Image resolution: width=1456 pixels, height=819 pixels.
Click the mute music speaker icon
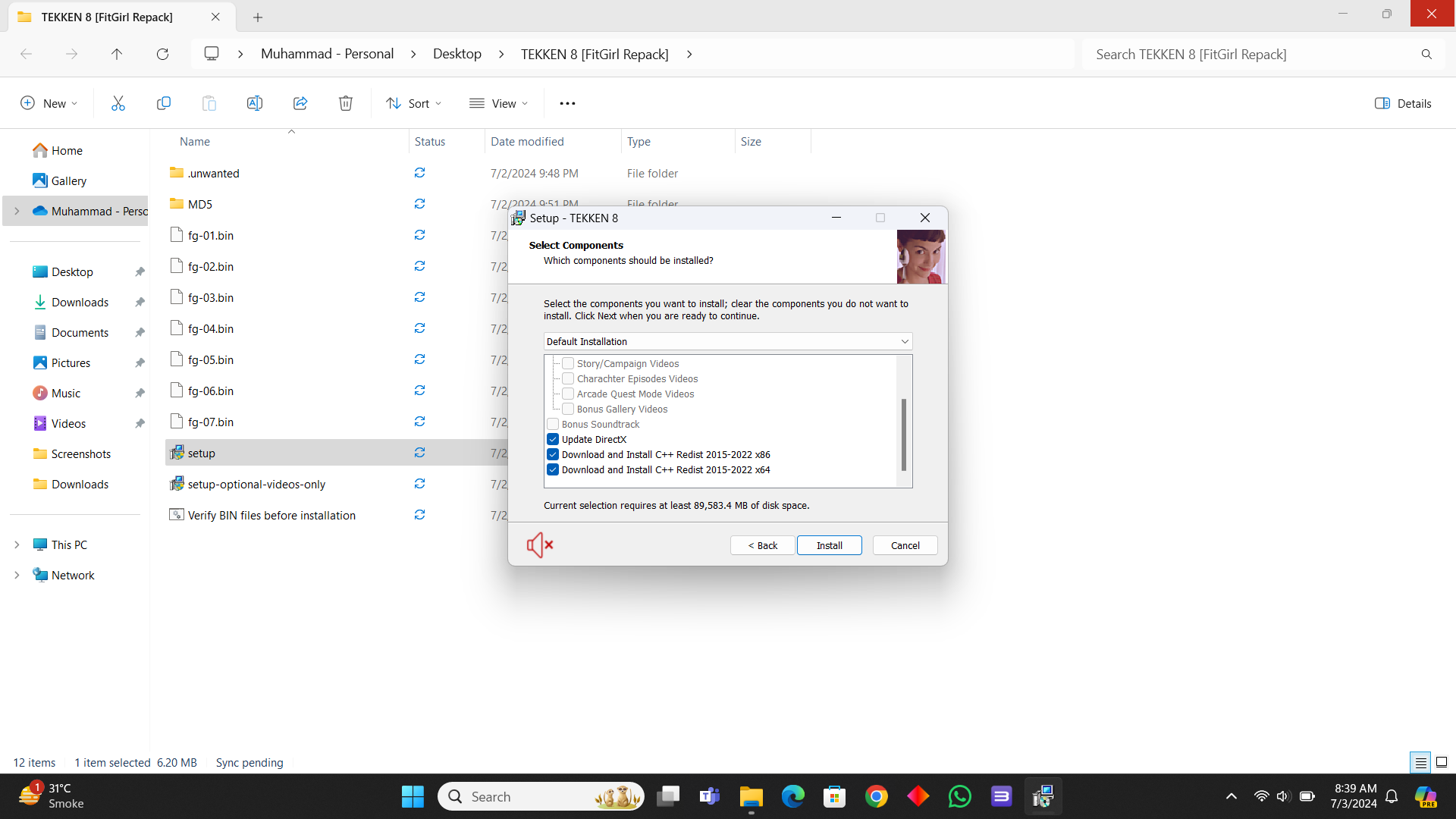point(540,544)
